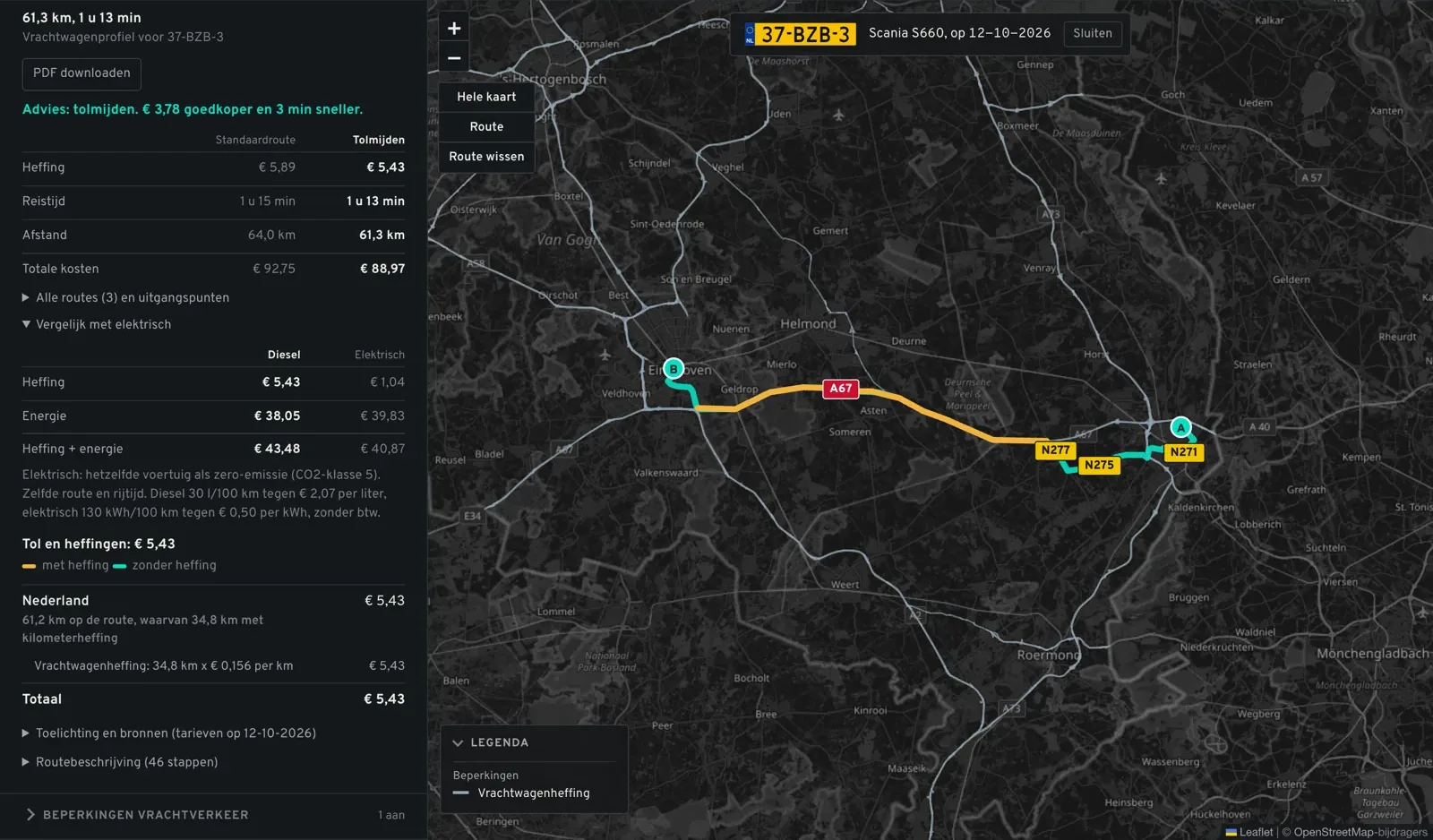
Task: Click the Nederland country row
Action: tap(213, 601)
